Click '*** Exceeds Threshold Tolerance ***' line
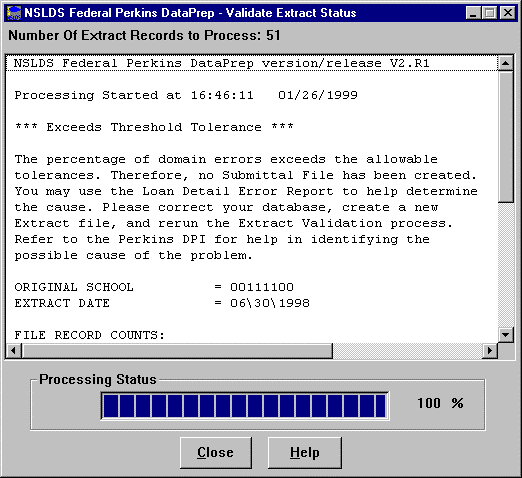Viewport: 522px width, 478px height. click(x=154, y=127)
